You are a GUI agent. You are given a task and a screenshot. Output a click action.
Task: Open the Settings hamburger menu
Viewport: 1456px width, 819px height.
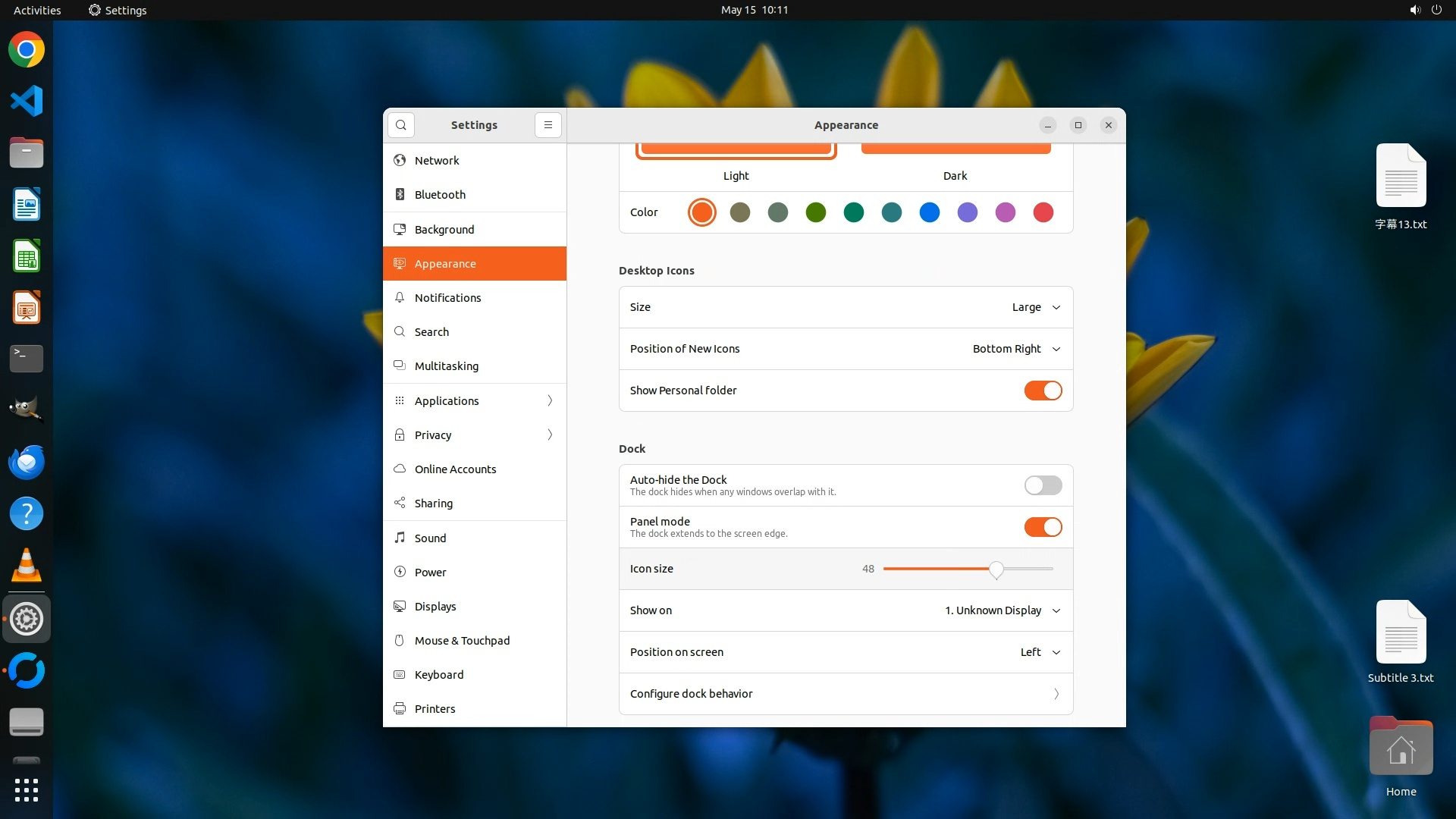(548, 125)
